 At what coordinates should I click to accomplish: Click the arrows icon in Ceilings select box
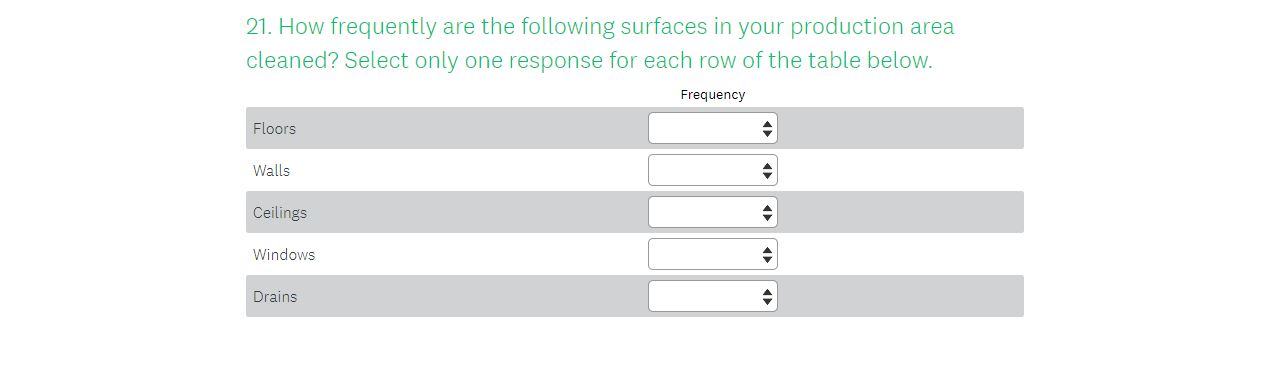(x=767, y=213)
